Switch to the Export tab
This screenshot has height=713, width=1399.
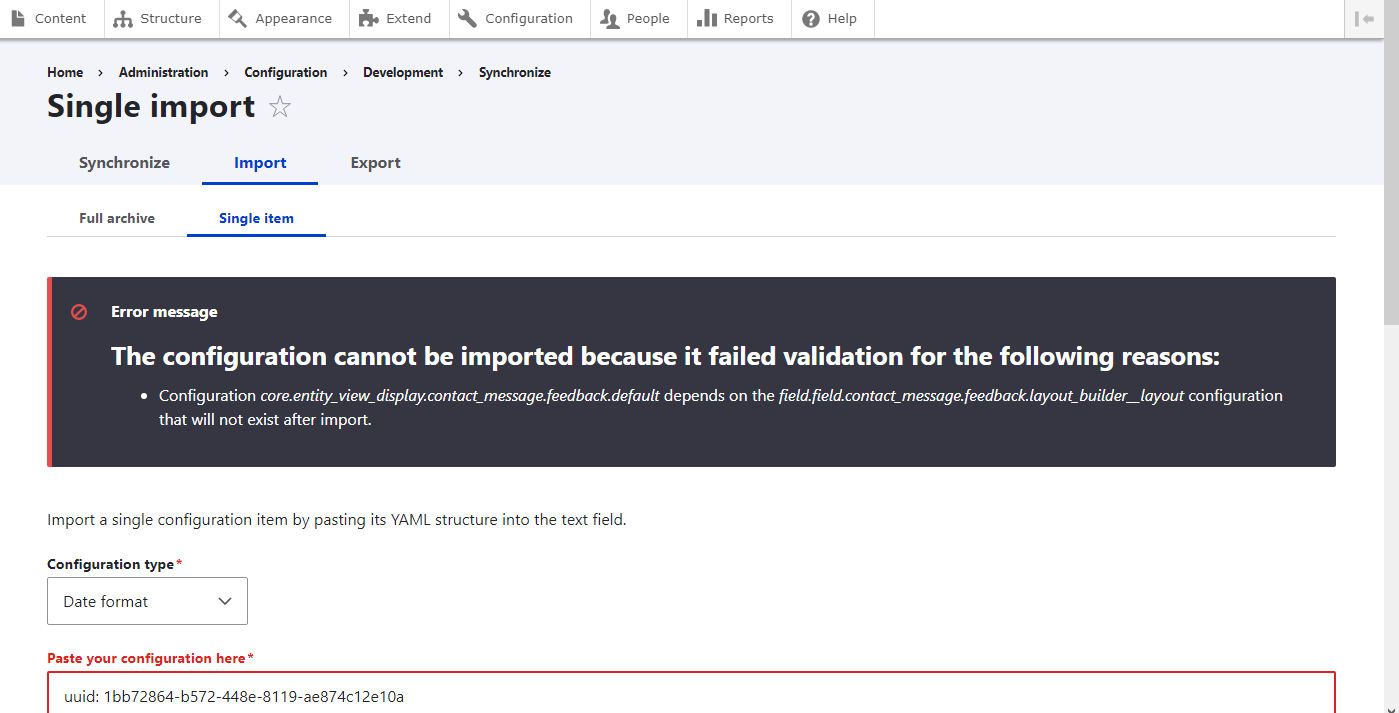click(375, 163)
